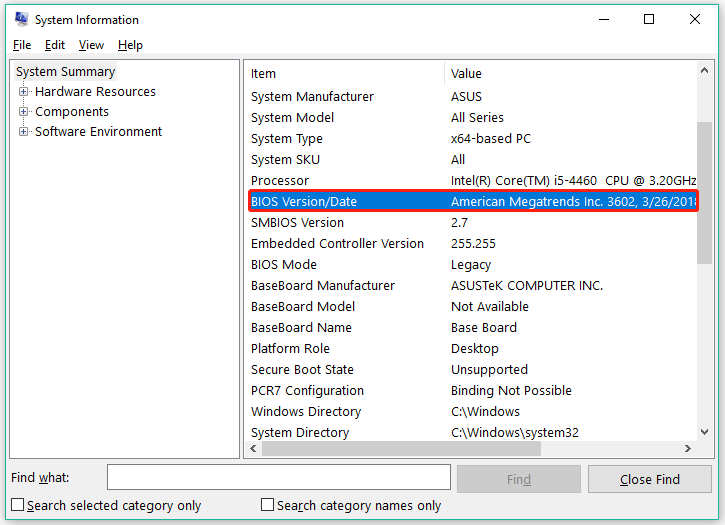Click the Intel Core i5-4460 processor value

(x=573, y=180)
